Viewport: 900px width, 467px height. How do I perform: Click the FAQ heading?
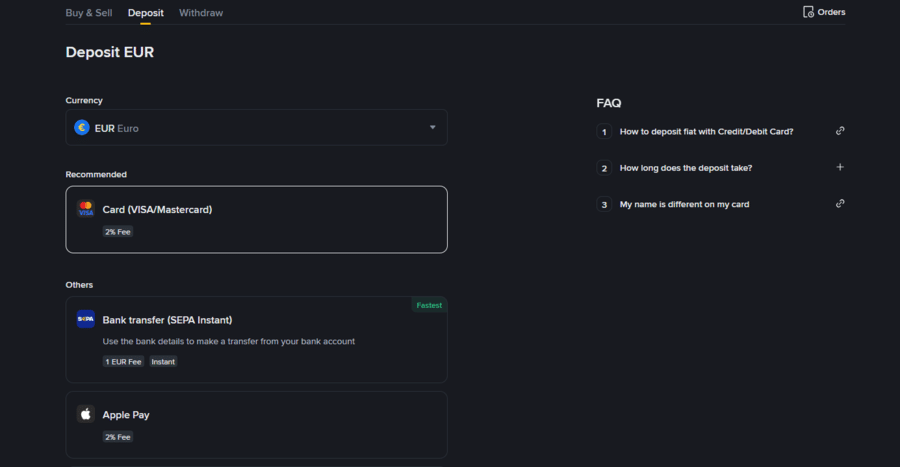pyautogui.click(x=608, y=103)
